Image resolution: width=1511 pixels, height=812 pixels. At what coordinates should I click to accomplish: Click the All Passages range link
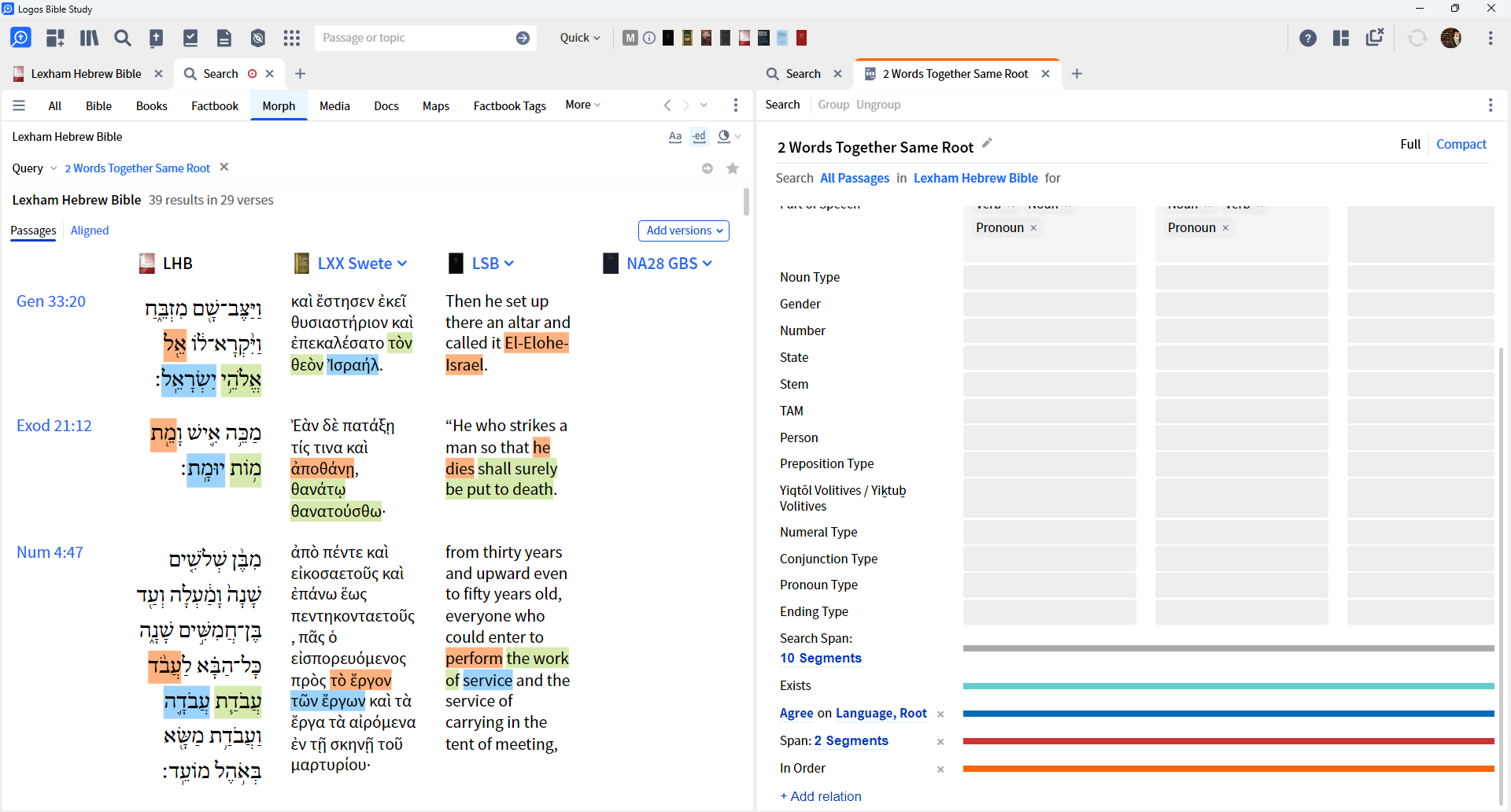tap(855, 179)
